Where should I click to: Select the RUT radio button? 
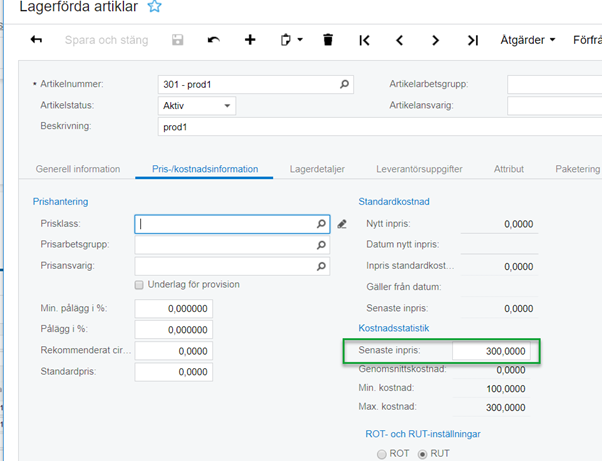click(420, 454)
